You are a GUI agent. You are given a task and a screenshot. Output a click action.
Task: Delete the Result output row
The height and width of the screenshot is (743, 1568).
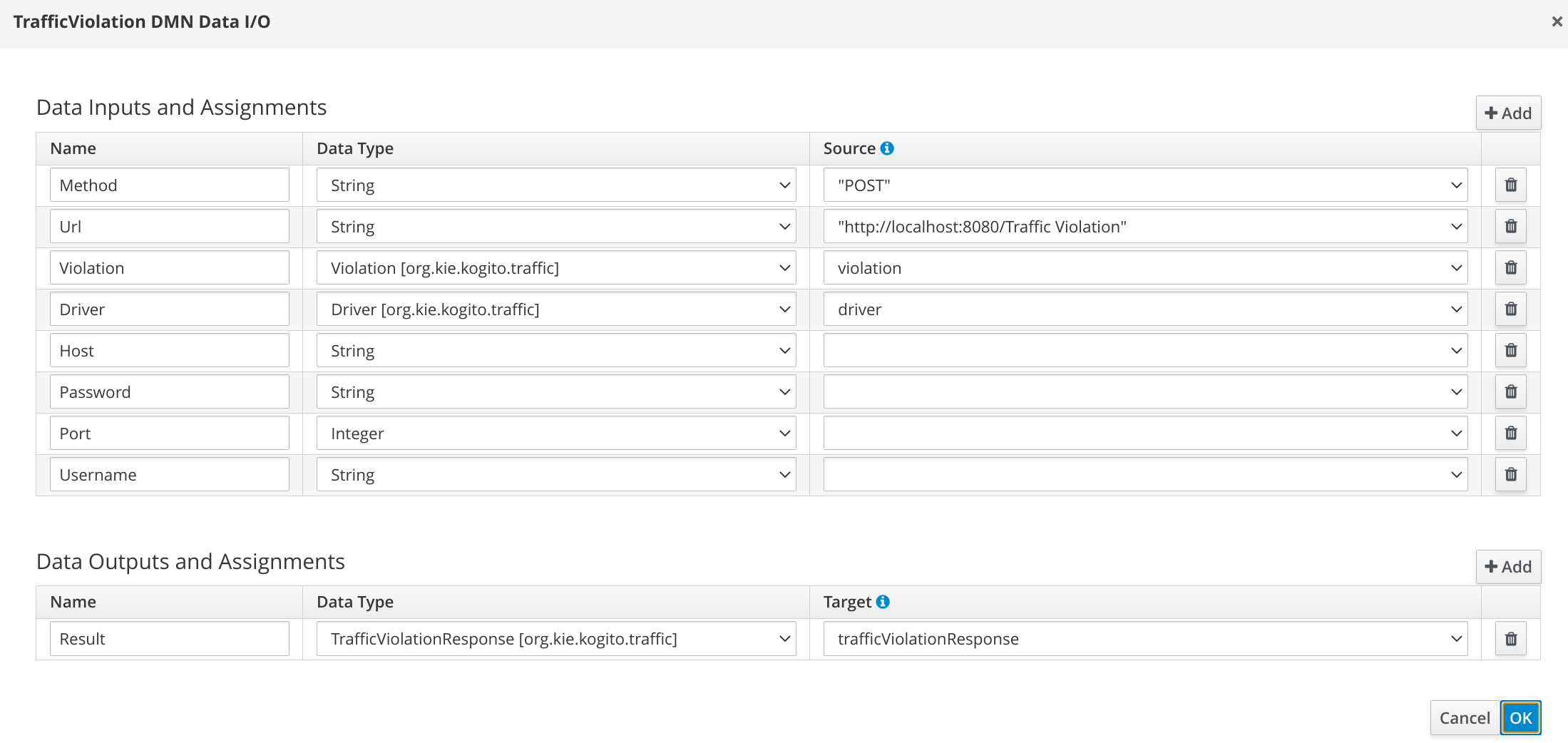[1510, 638]
